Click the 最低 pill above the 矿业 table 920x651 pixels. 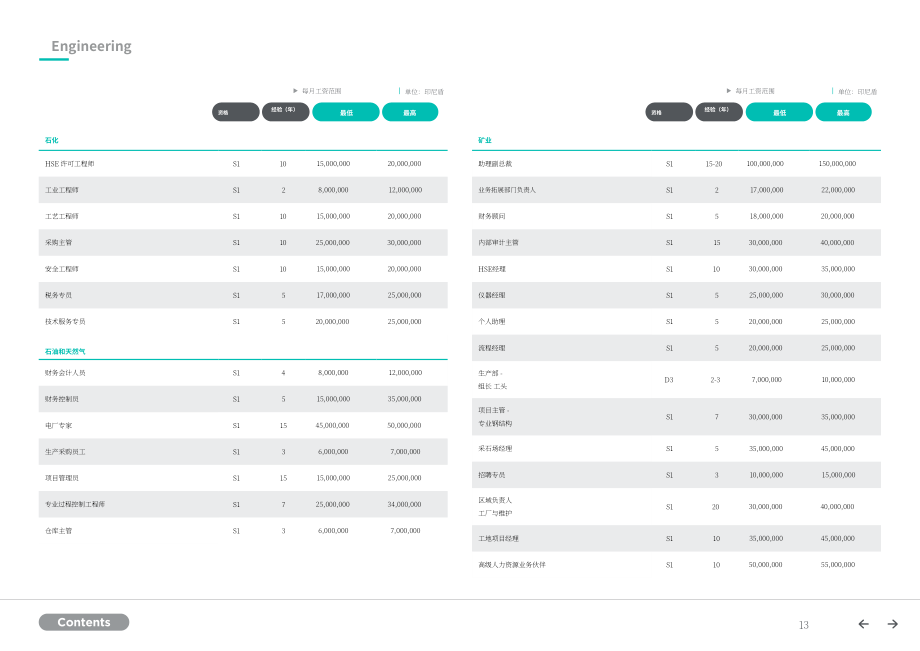tap(779, 112)
